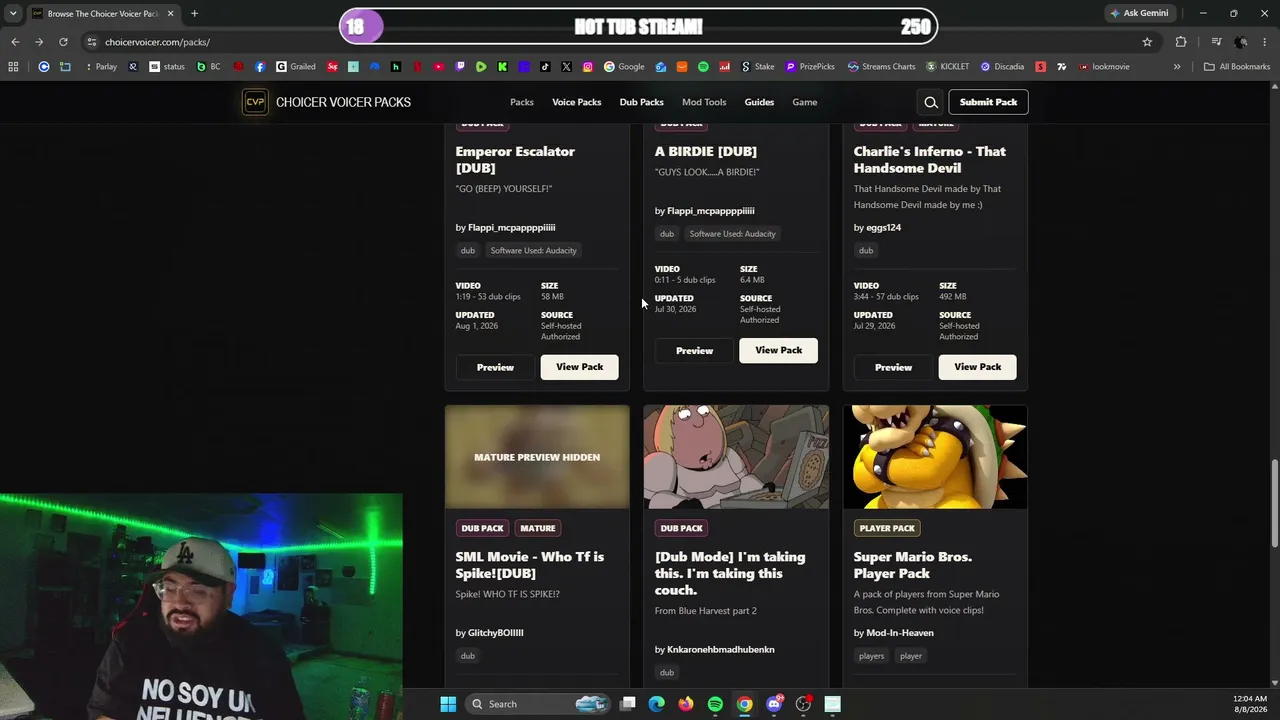Open the Bowser Super Mario pack thumbnail
This screenshot has height=720, width=1280.
tap(935, 457)
